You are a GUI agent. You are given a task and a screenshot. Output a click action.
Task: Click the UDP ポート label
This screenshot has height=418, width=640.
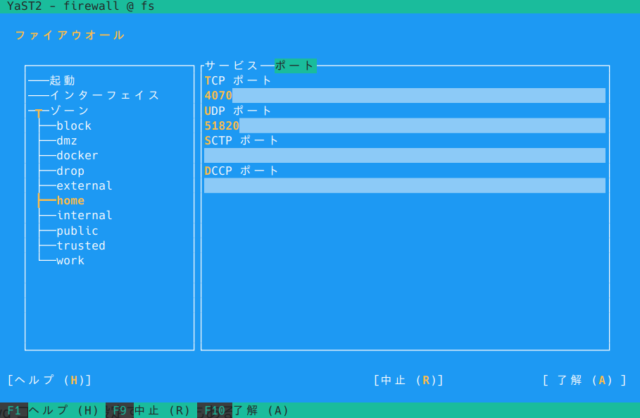click(238, 111)
